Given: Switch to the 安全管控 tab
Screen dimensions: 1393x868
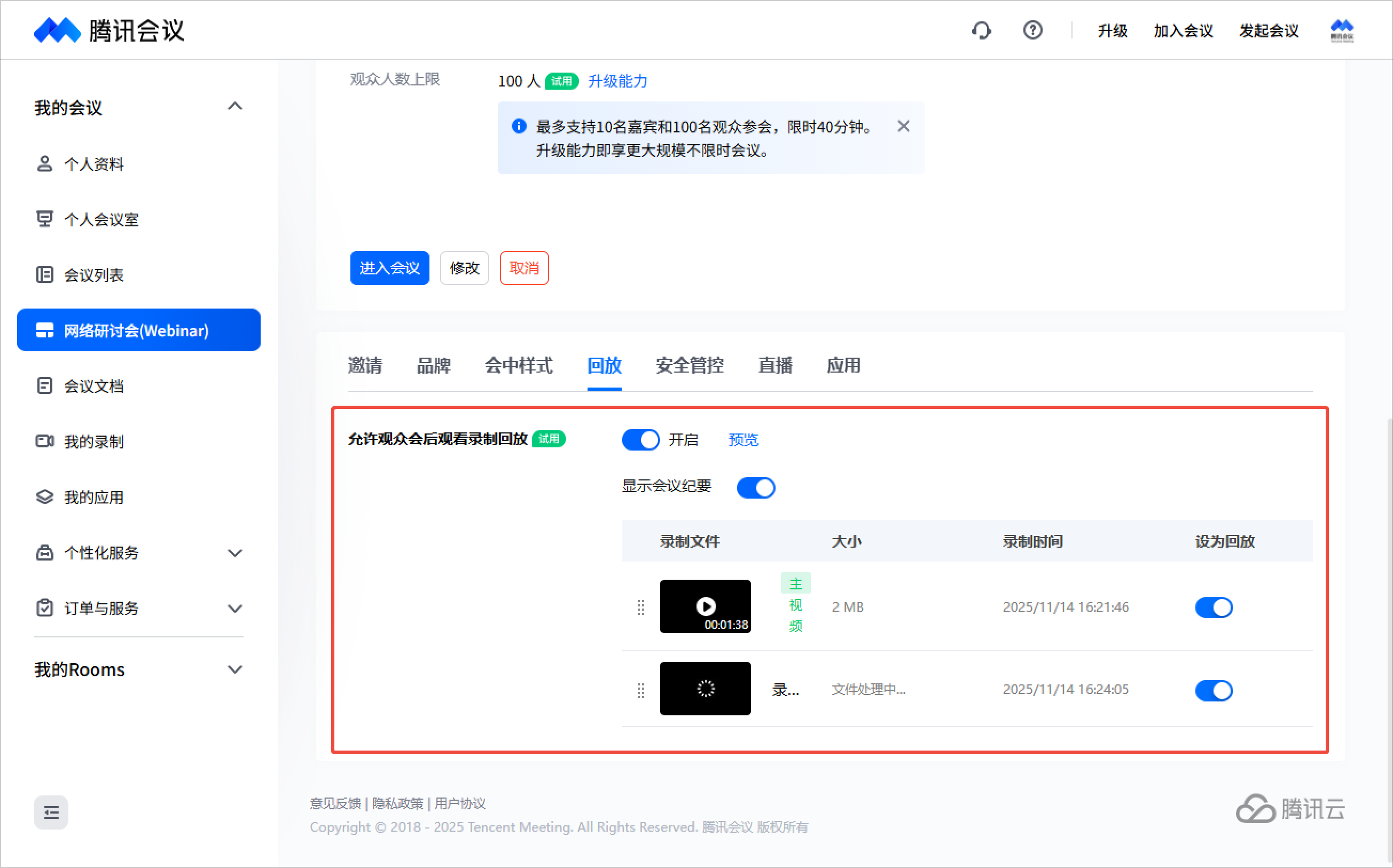Looking at the screenshot, I should tap(690, 365).
